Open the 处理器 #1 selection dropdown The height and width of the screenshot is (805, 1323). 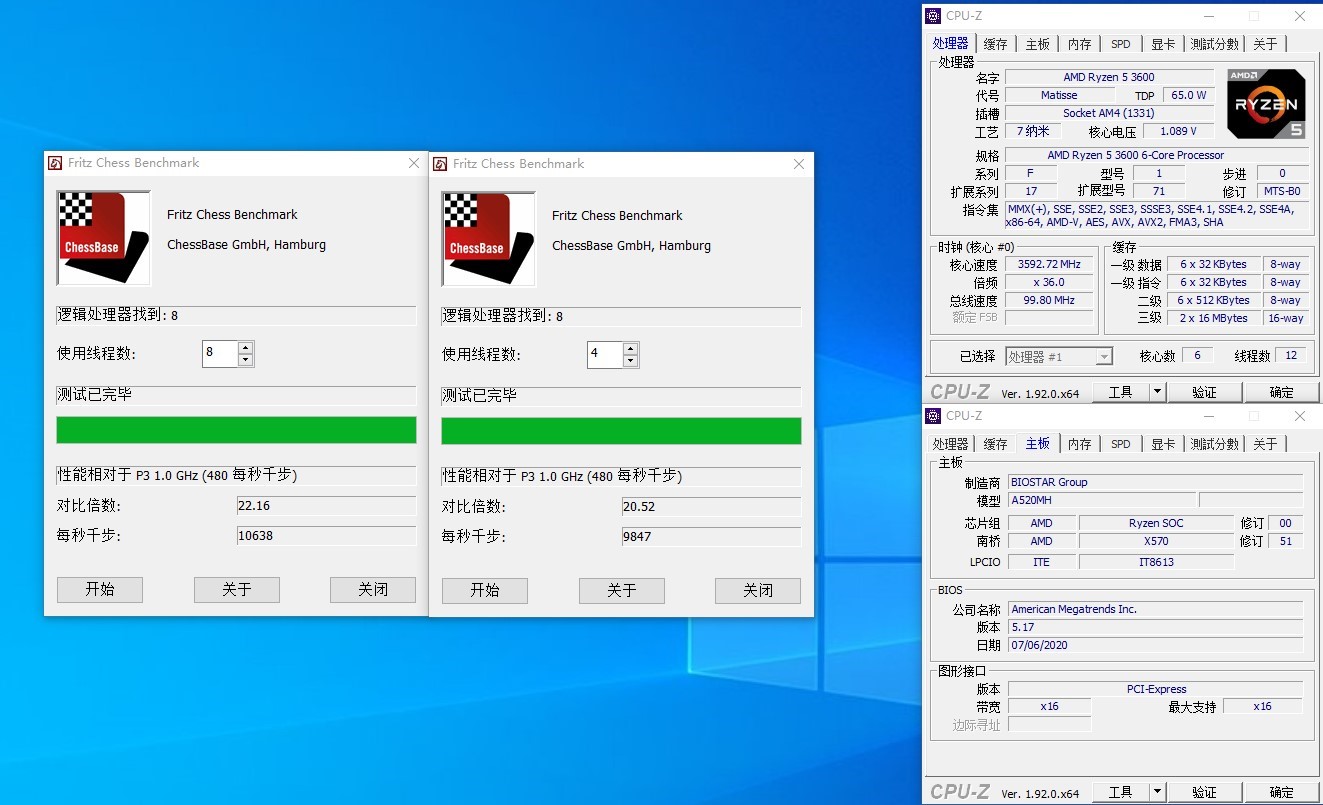tap(1104, 356)
